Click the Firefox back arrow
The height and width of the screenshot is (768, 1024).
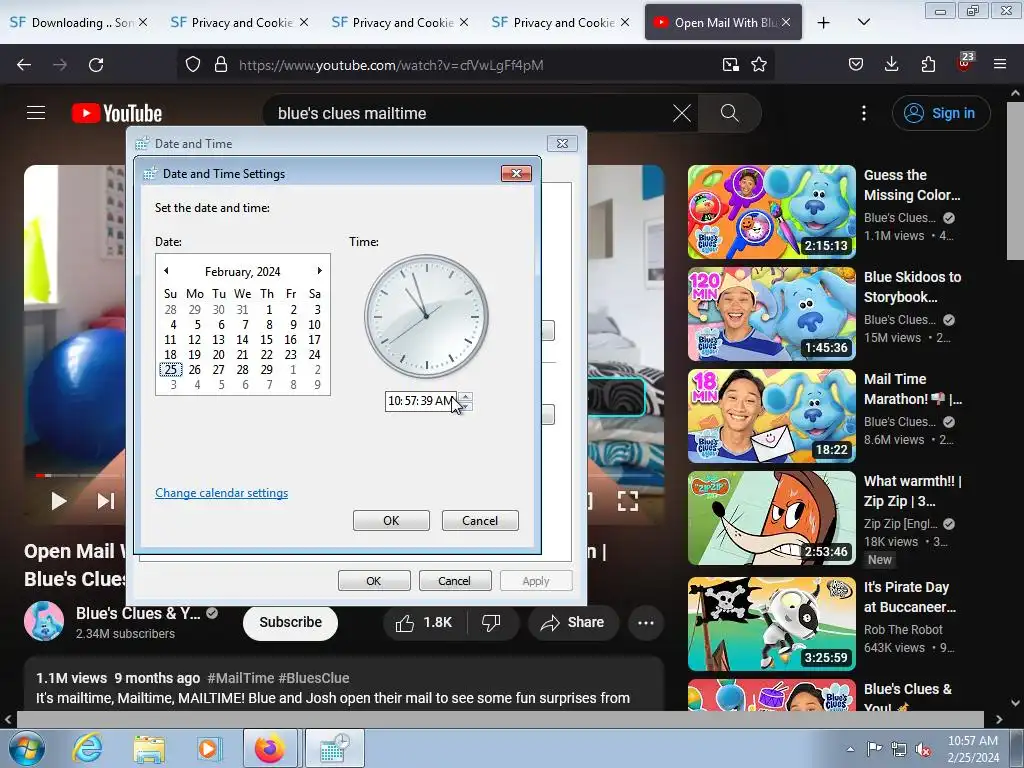[24, 65]
